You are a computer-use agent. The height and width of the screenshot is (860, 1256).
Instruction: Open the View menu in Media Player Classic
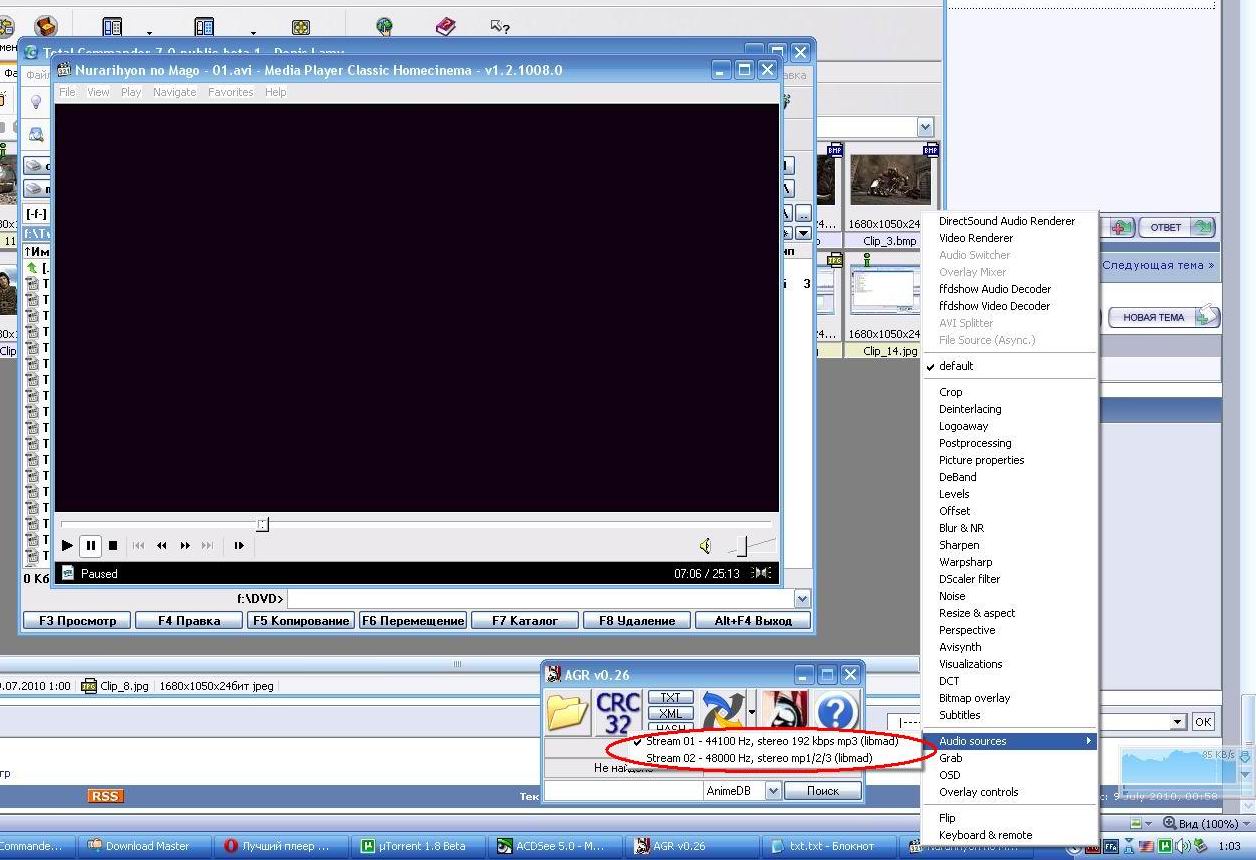pyautogui.click(x=98, y=92)
